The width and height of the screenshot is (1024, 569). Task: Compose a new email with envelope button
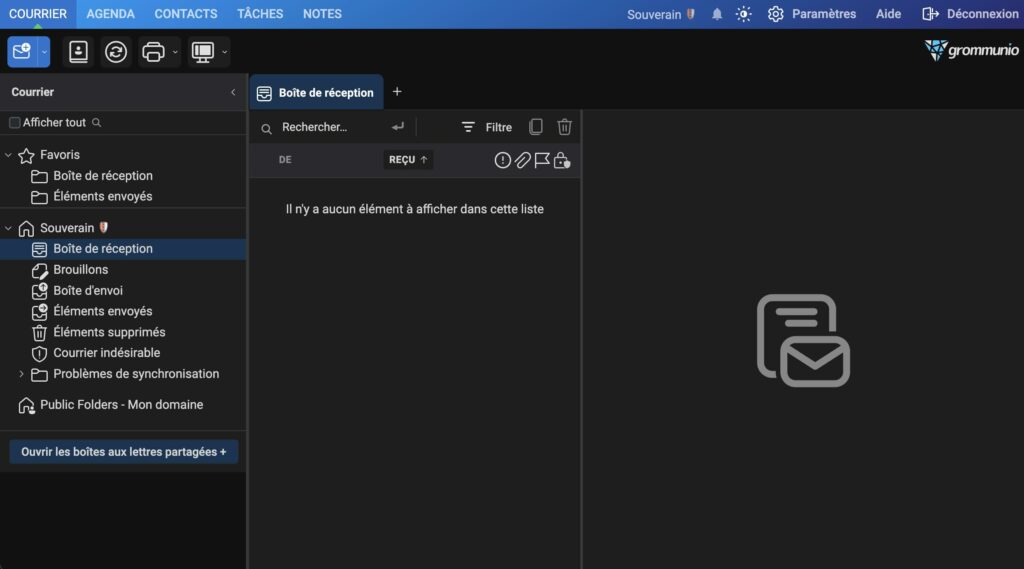click(22, 52)
